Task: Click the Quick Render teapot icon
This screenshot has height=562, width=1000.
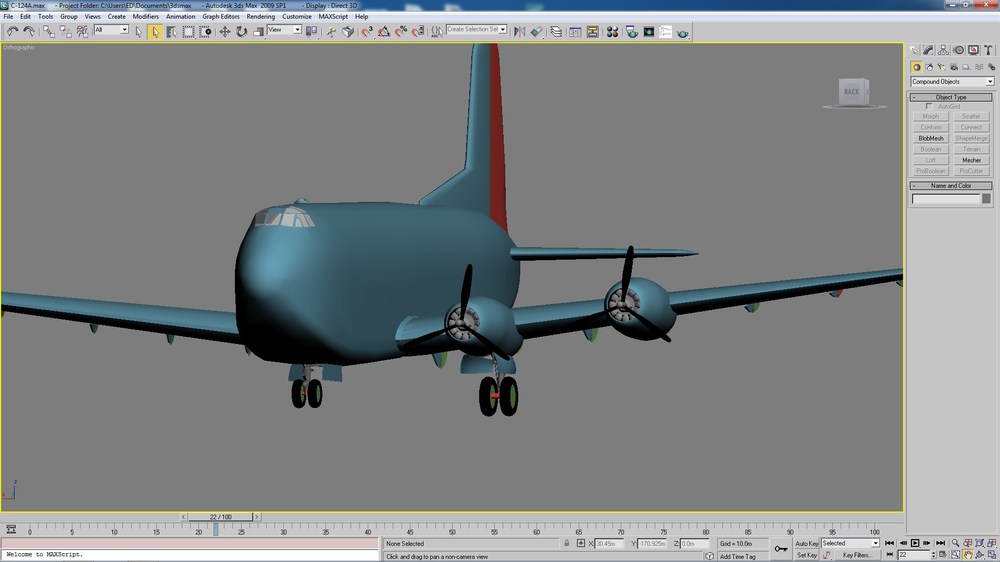Action: pyautogui.click(x=682, y=31)
